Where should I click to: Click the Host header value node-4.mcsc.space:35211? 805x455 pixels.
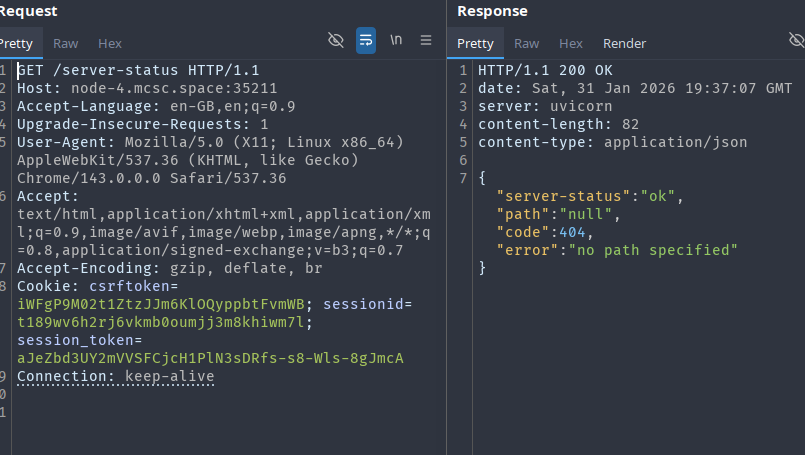[160, 88]
